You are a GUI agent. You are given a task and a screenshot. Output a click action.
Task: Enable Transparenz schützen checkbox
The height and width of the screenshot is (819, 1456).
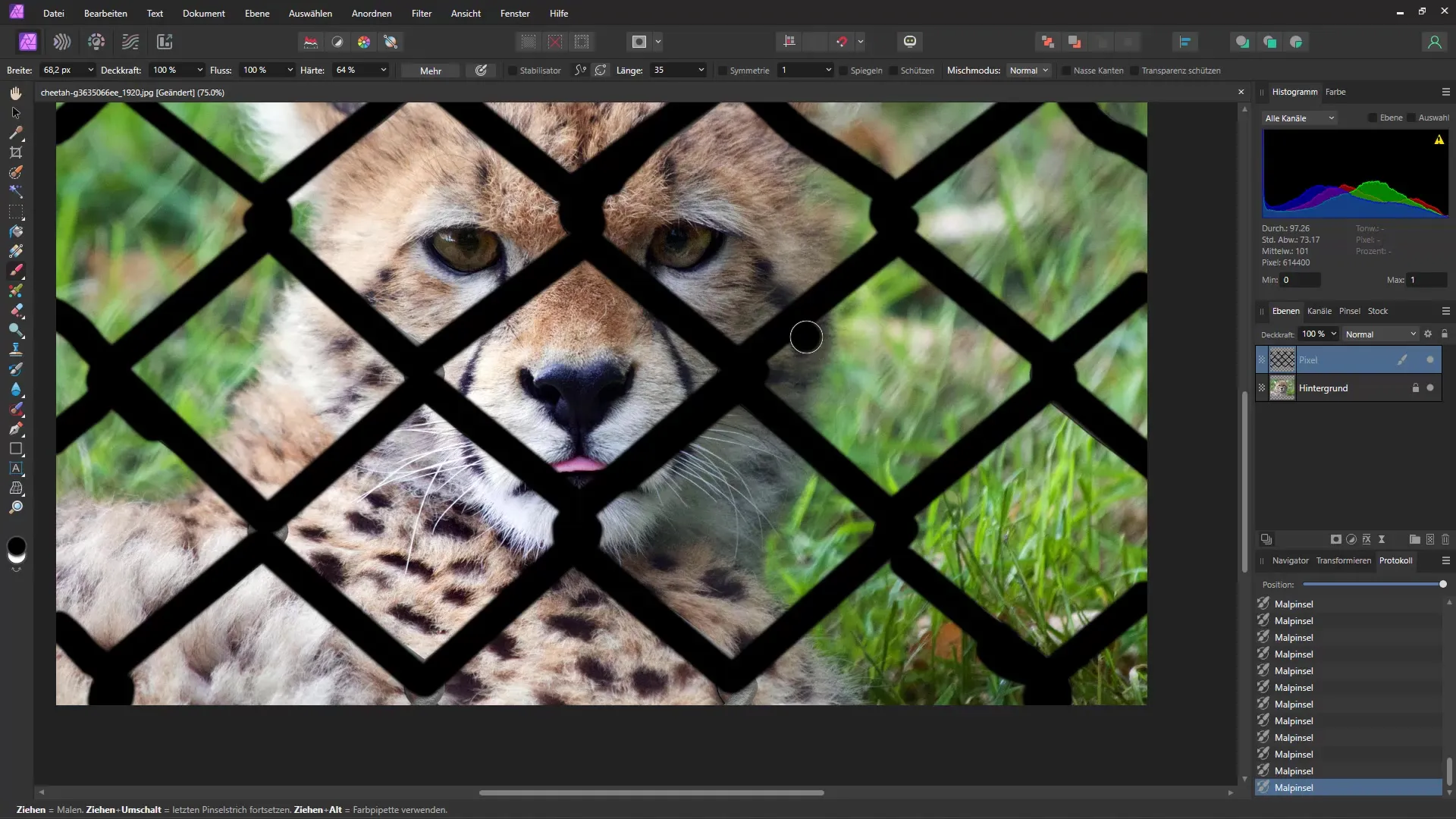(x=1134, y=71)
